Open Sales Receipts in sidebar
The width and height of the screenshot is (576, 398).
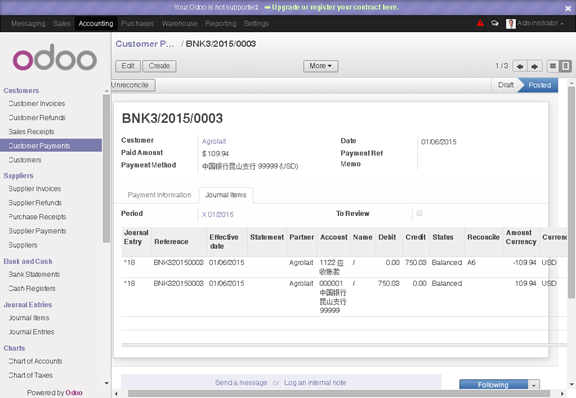point(31,132)
